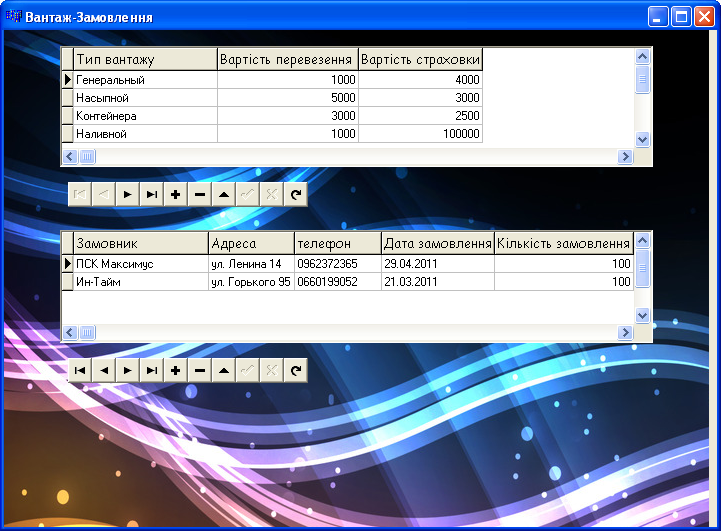
Task: Click the 'Дата замовлення' column header
Action: coord(438,244)
